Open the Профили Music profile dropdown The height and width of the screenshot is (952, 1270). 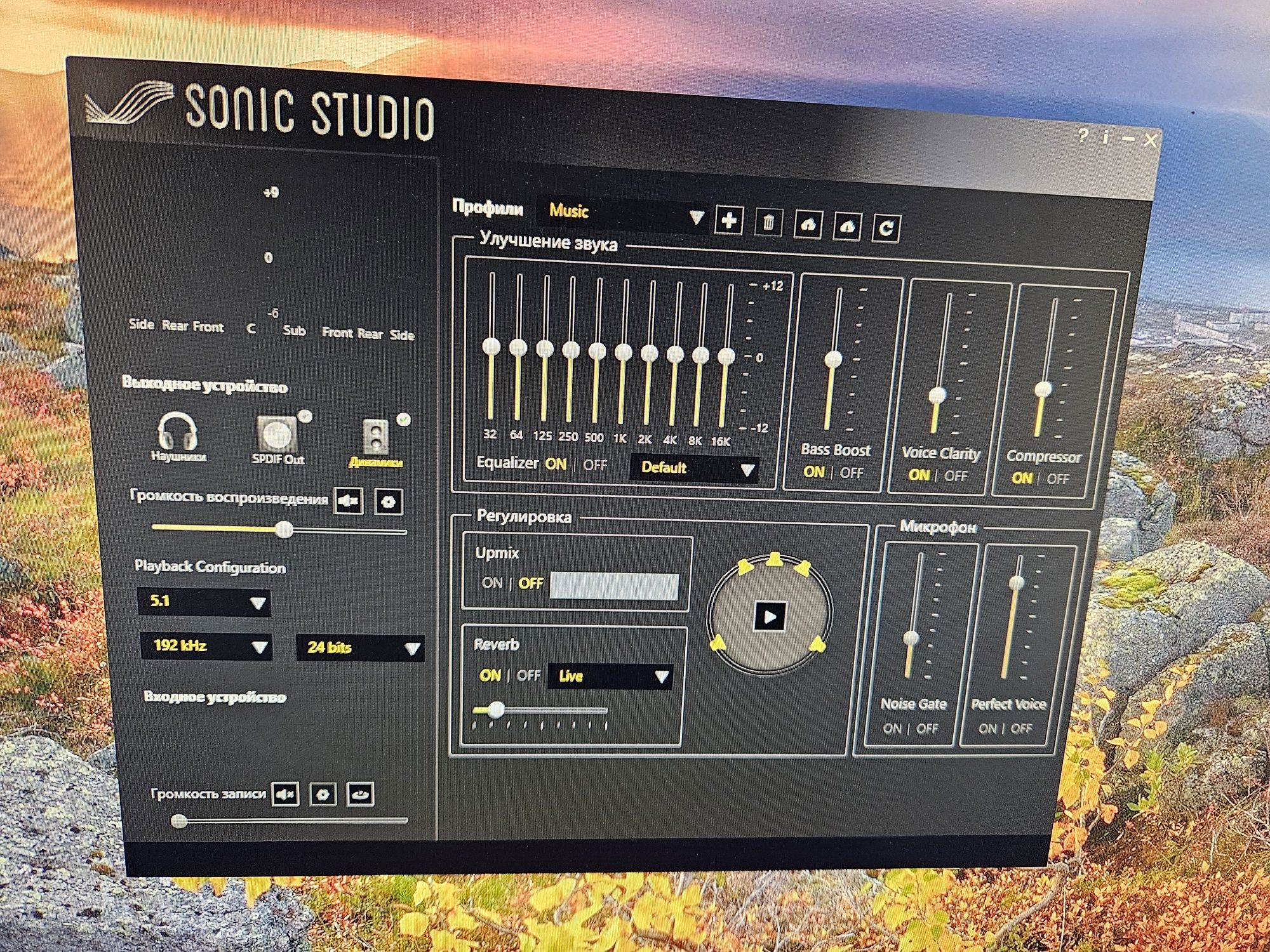click(x=623, y=214)
